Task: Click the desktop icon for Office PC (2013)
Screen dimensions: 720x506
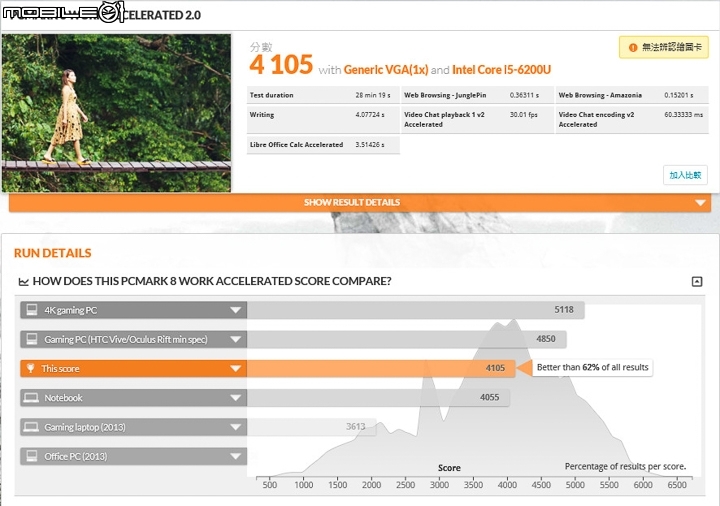Action: (x=32, y=456)
